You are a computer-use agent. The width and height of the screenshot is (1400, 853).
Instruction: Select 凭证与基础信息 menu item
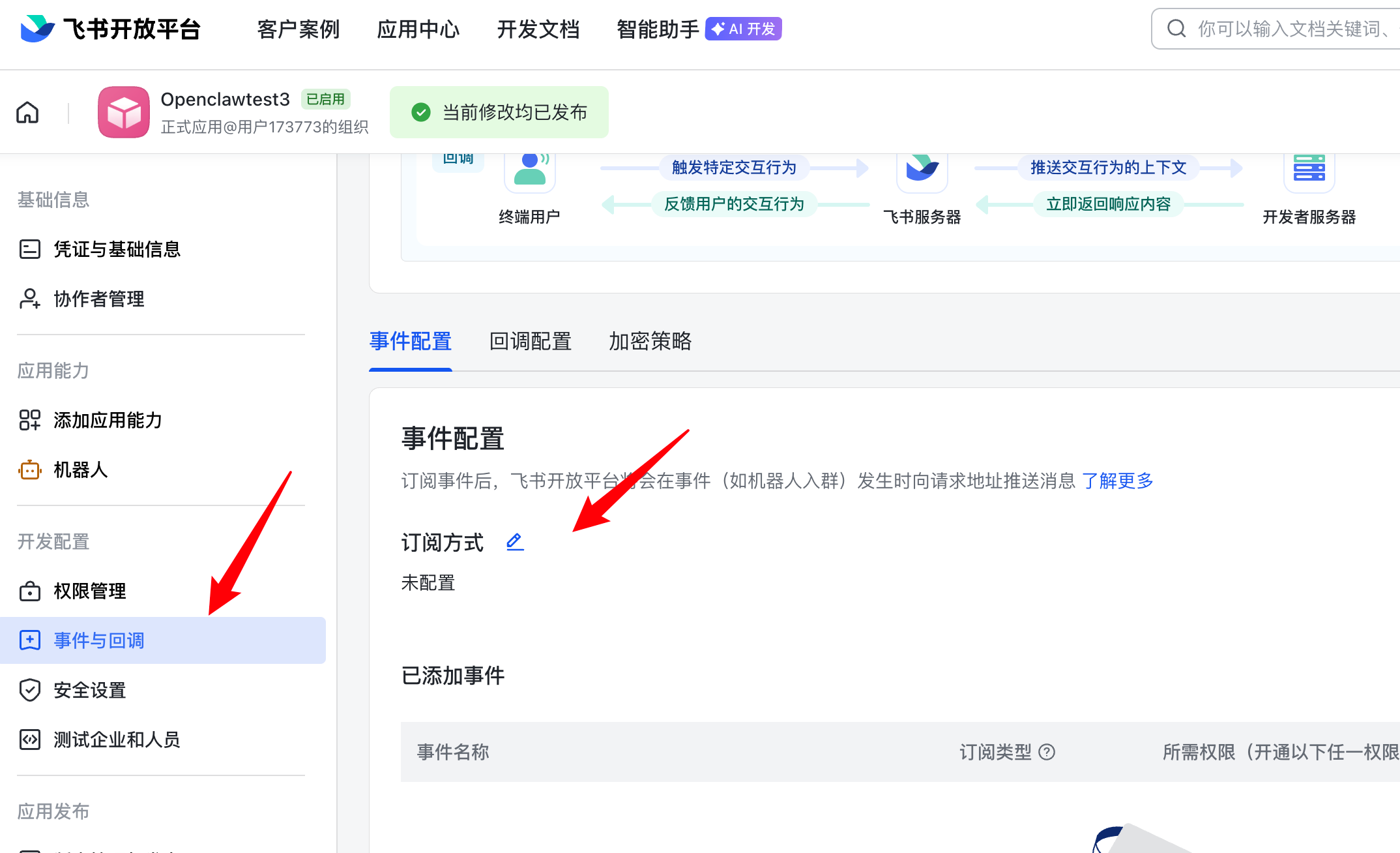coord(117,249)
